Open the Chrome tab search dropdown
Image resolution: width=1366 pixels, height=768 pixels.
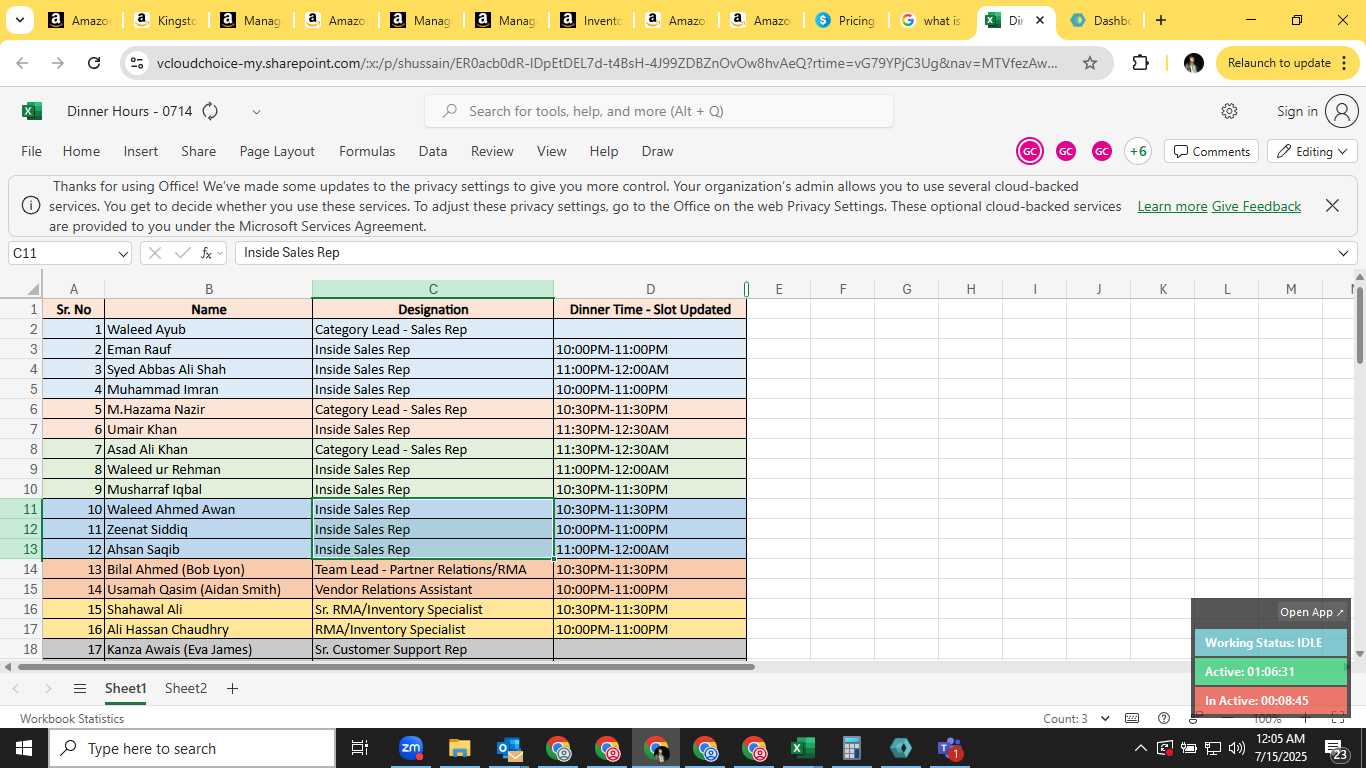click(19, 20)
